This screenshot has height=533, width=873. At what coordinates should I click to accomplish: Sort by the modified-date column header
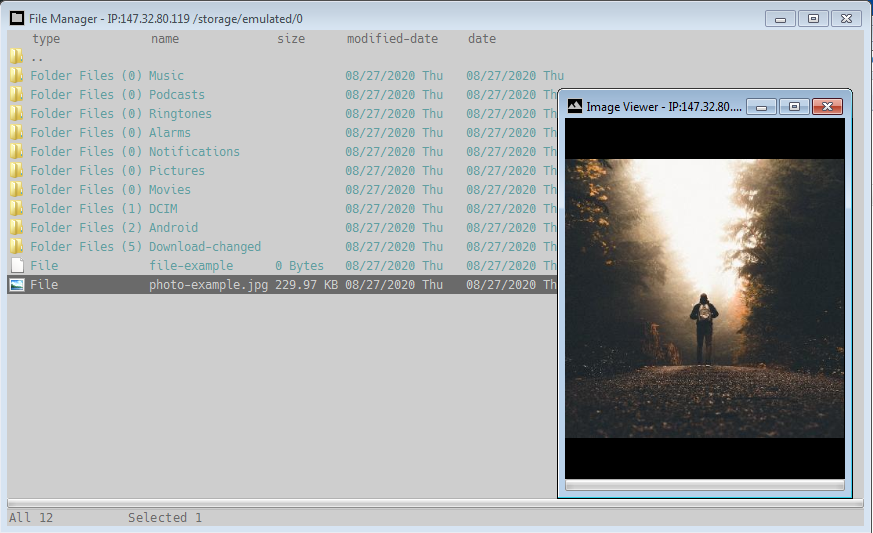[392, 39]
